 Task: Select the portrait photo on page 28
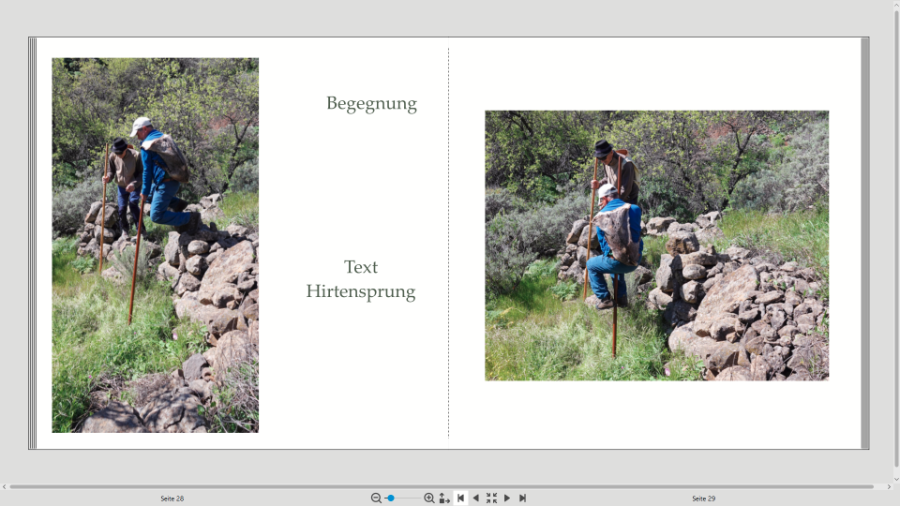[x=155, y=245]
